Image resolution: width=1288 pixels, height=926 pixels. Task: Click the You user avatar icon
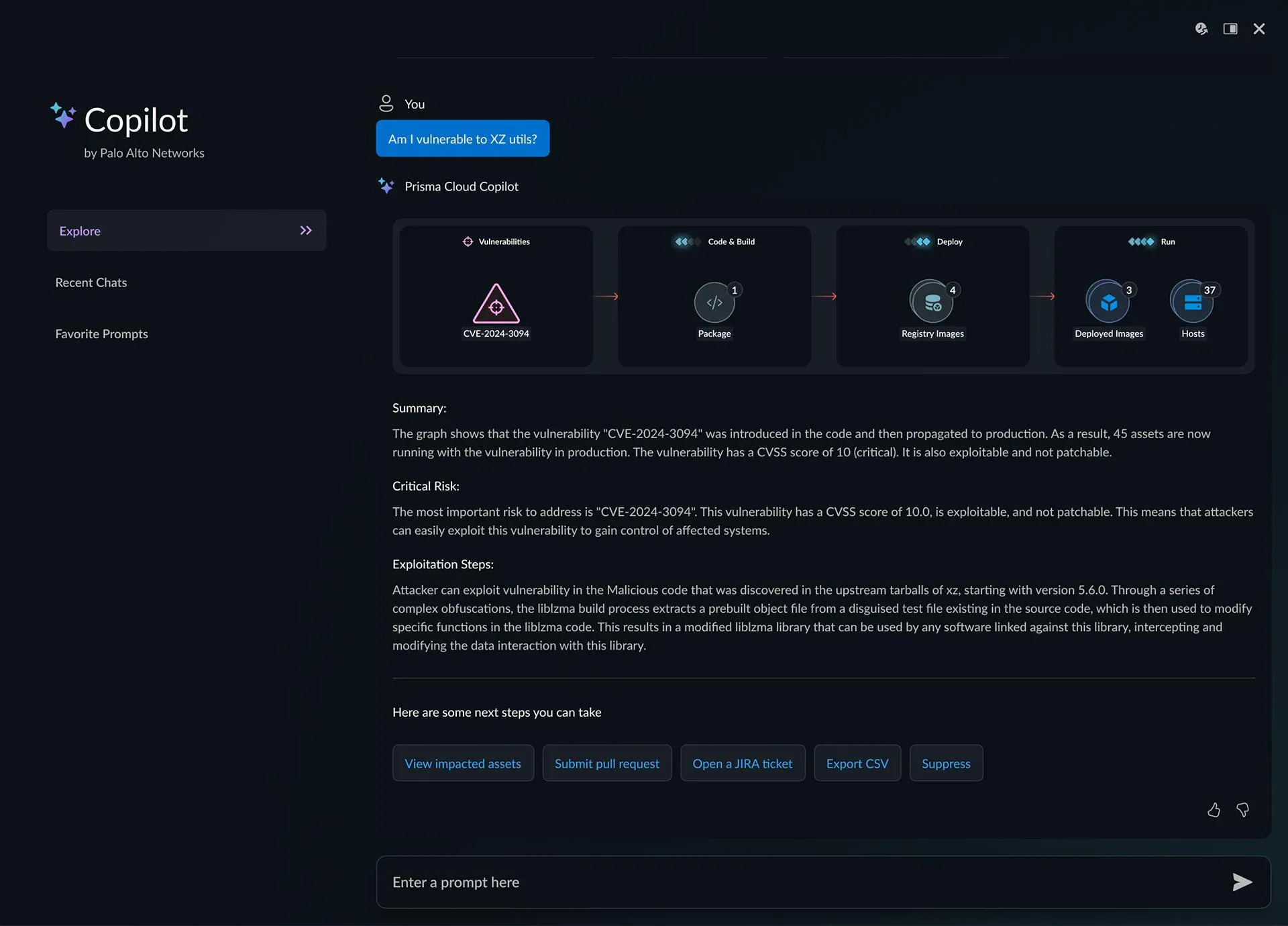[x=386, y=103]
